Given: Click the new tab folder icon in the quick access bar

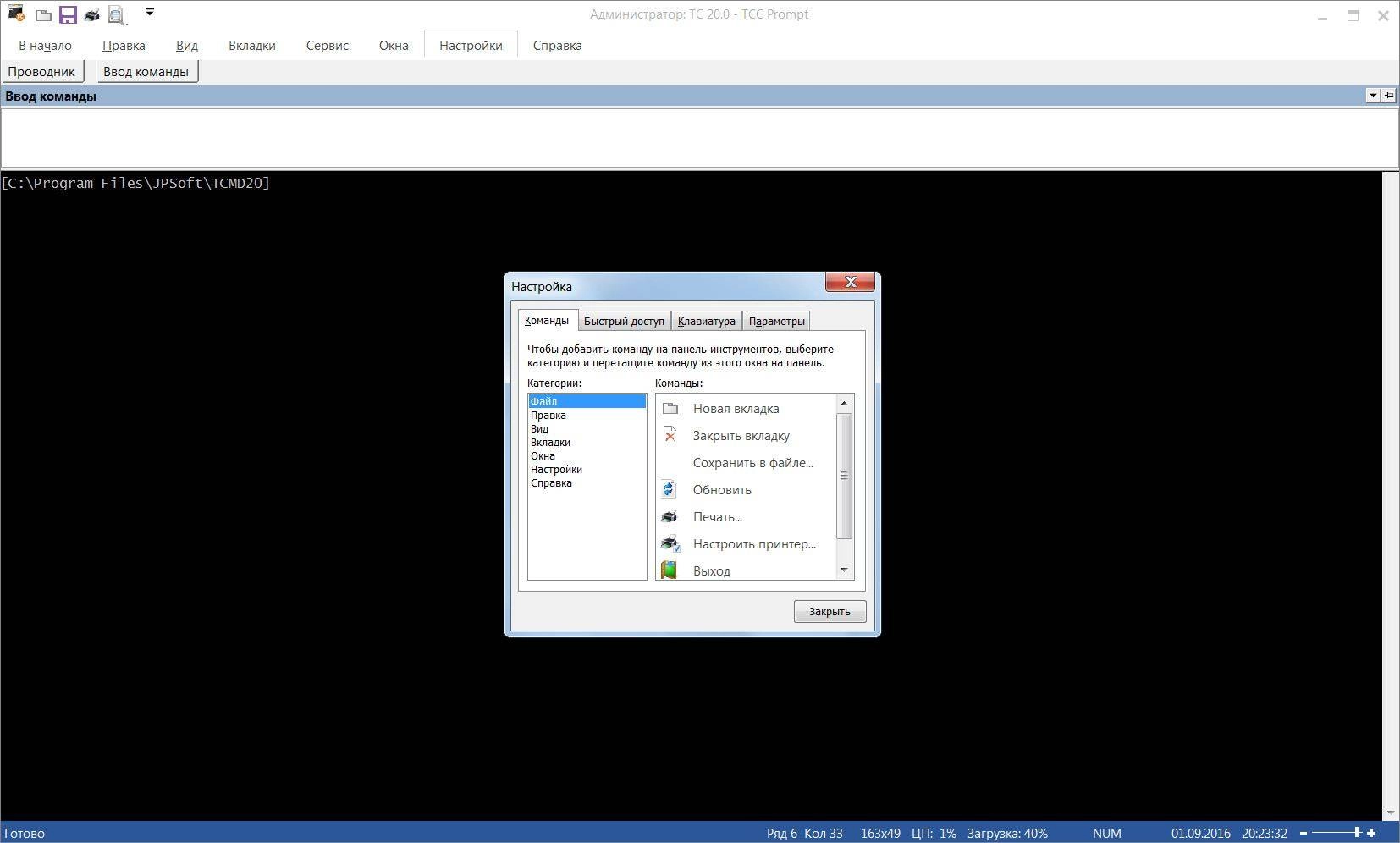Looking at the screenshot, I should coord(44,15).
